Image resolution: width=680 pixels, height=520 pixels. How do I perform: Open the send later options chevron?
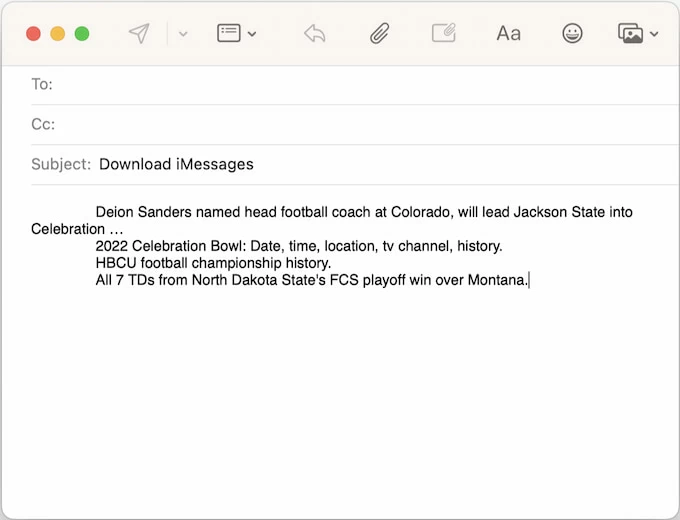(x=183, y=34)
